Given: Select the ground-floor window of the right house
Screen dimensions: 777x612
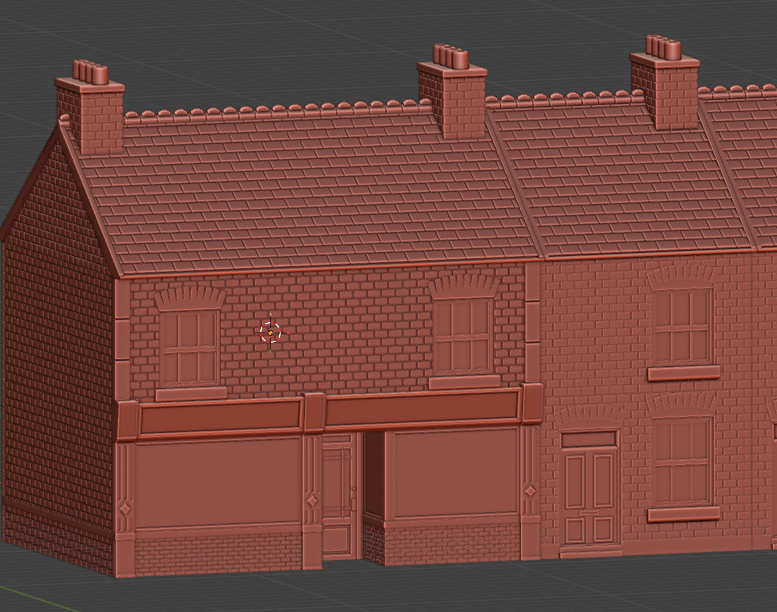Looking at the screenshot, I should click(683, 462).
